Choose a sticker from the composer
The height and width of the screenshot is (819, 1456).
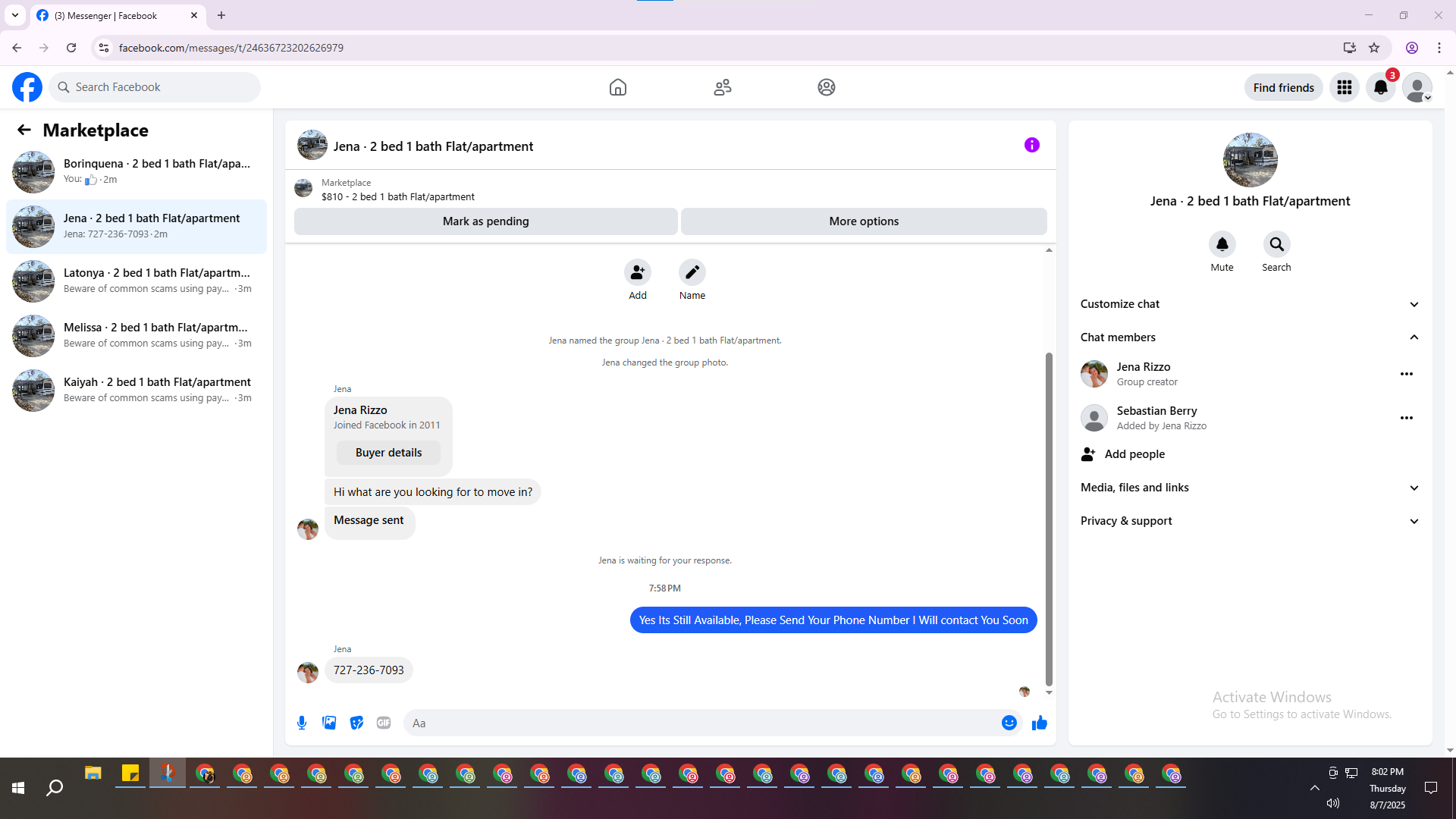point(356,723)
